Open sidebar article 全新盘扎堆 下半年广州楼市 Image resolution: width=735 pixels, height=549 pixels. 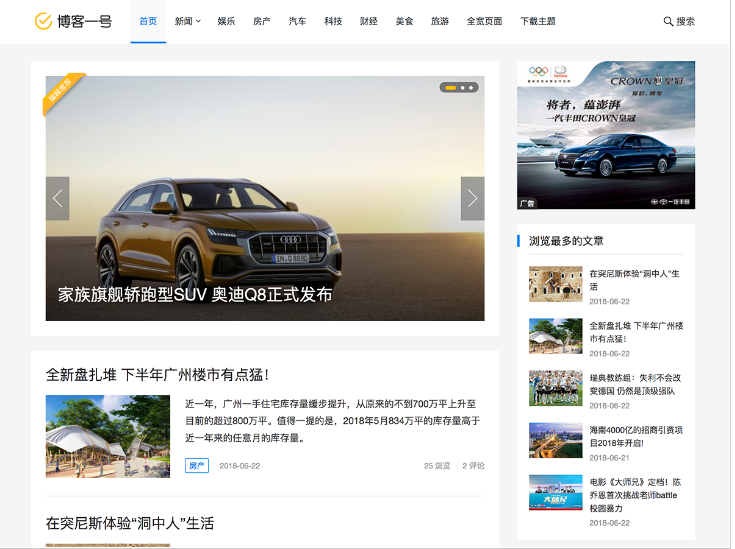(x=636, y=332)
